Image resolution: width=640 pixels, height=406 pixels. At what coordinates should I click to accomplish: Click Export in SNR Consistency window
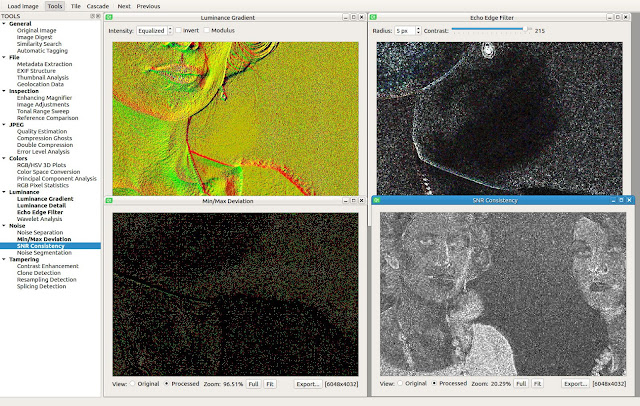[576, 384]
